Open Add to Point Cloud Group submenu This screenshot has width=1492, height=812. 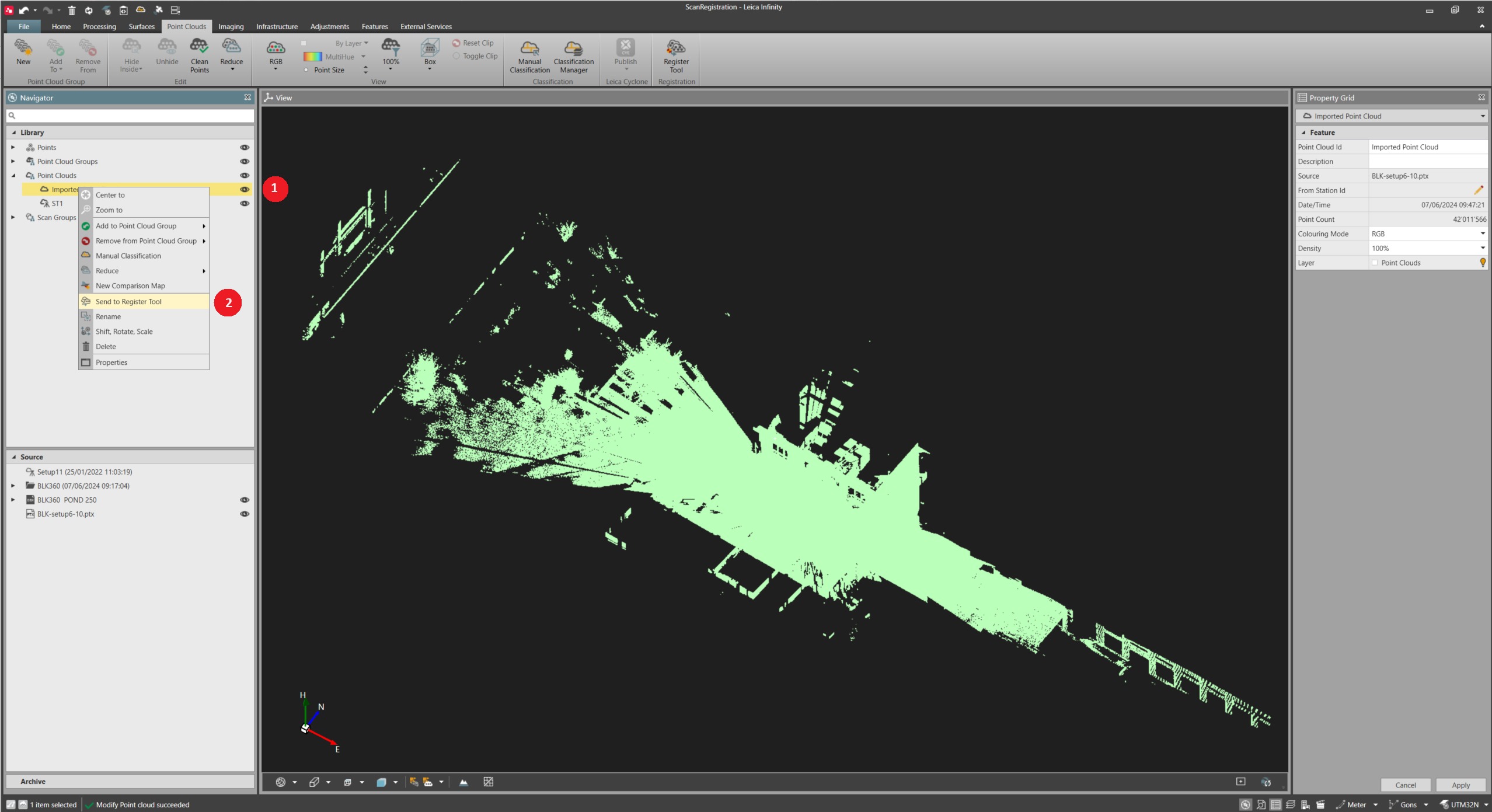point(144,226)
